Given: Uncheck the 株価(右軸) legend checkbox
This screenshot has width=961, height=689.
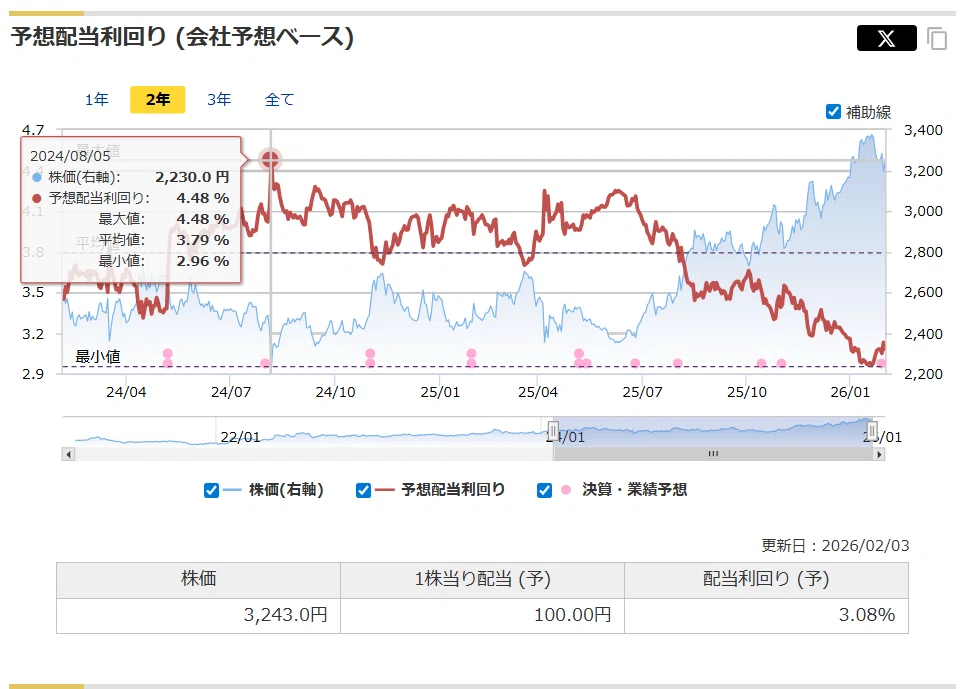Looking at the screenshot, I should (x=211, y=490).
